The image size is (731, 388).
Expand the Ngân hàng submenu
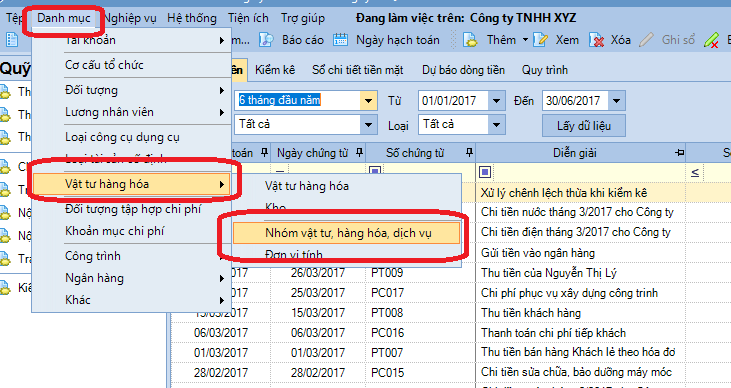pos(131,278)
